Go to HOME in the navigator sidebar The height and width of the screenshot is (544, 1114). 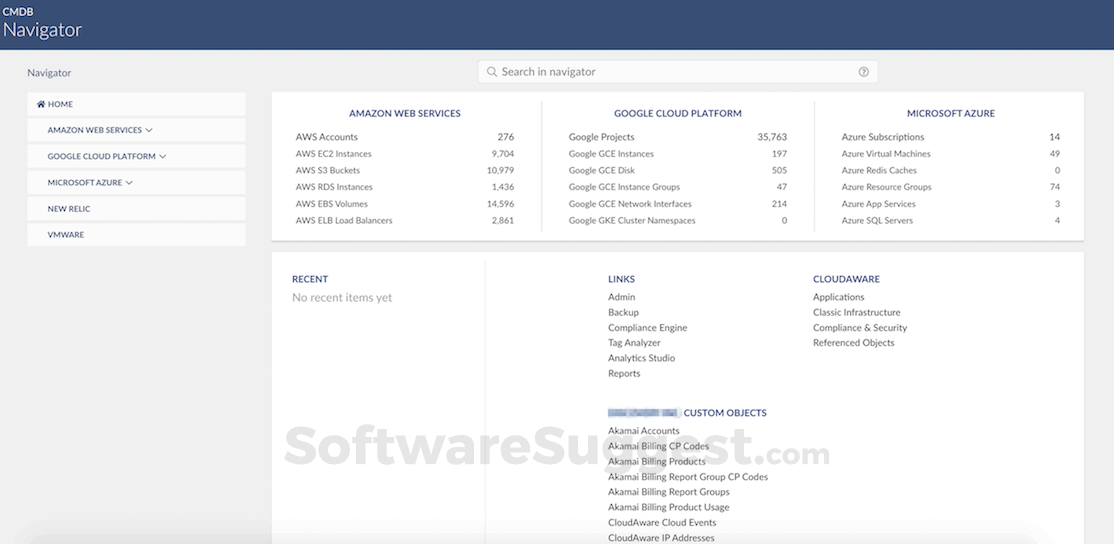pos(136,104)
